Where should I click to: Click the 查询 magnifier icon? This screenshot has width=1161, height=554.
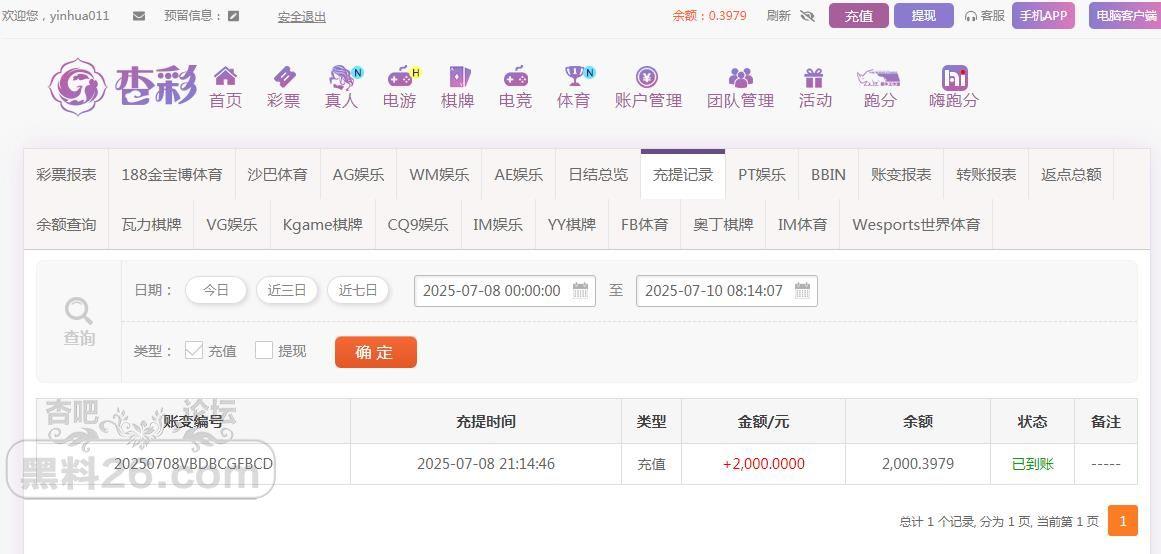click(78, 311)
